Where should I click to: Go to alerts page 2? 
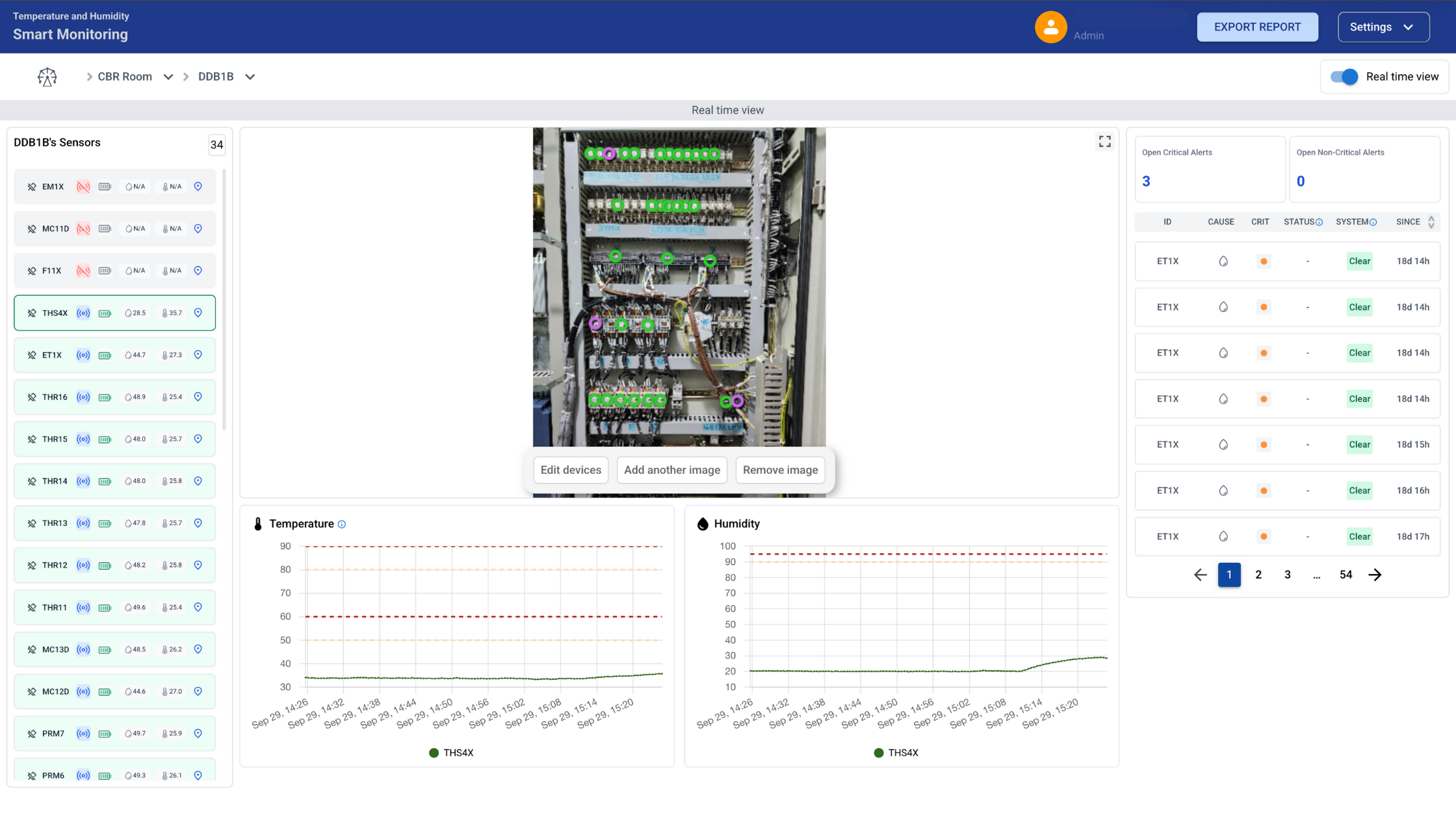coord(1258,575)
